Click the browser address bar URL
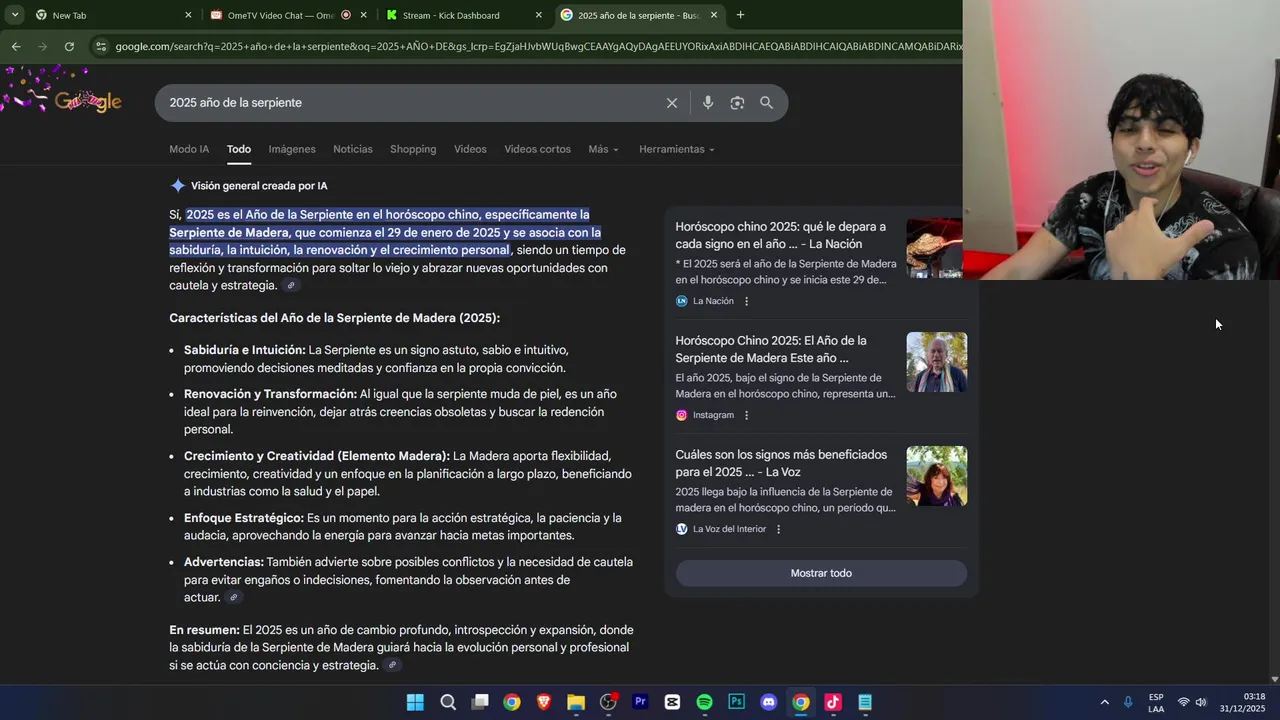1280x720 pixels. pyautogui.click(x=538, y=46)
